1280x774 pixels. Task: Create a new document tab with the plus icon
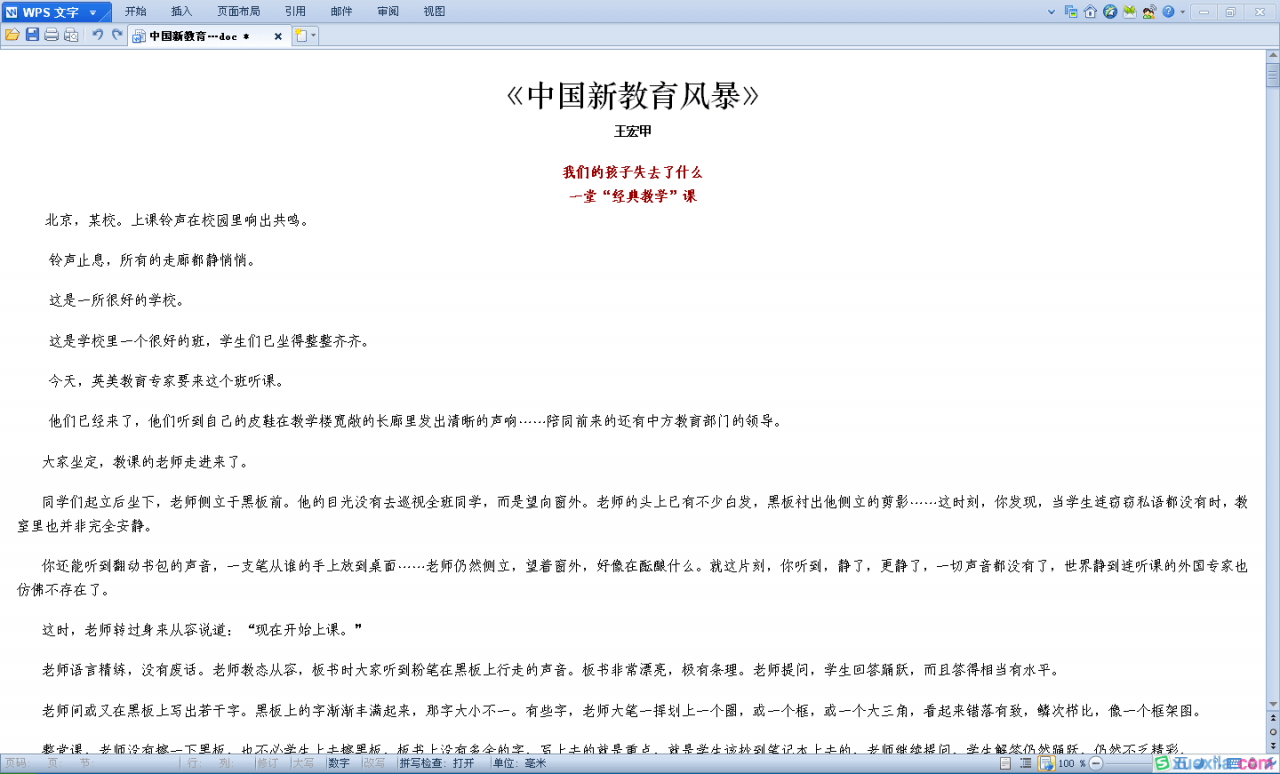(301, 35)
